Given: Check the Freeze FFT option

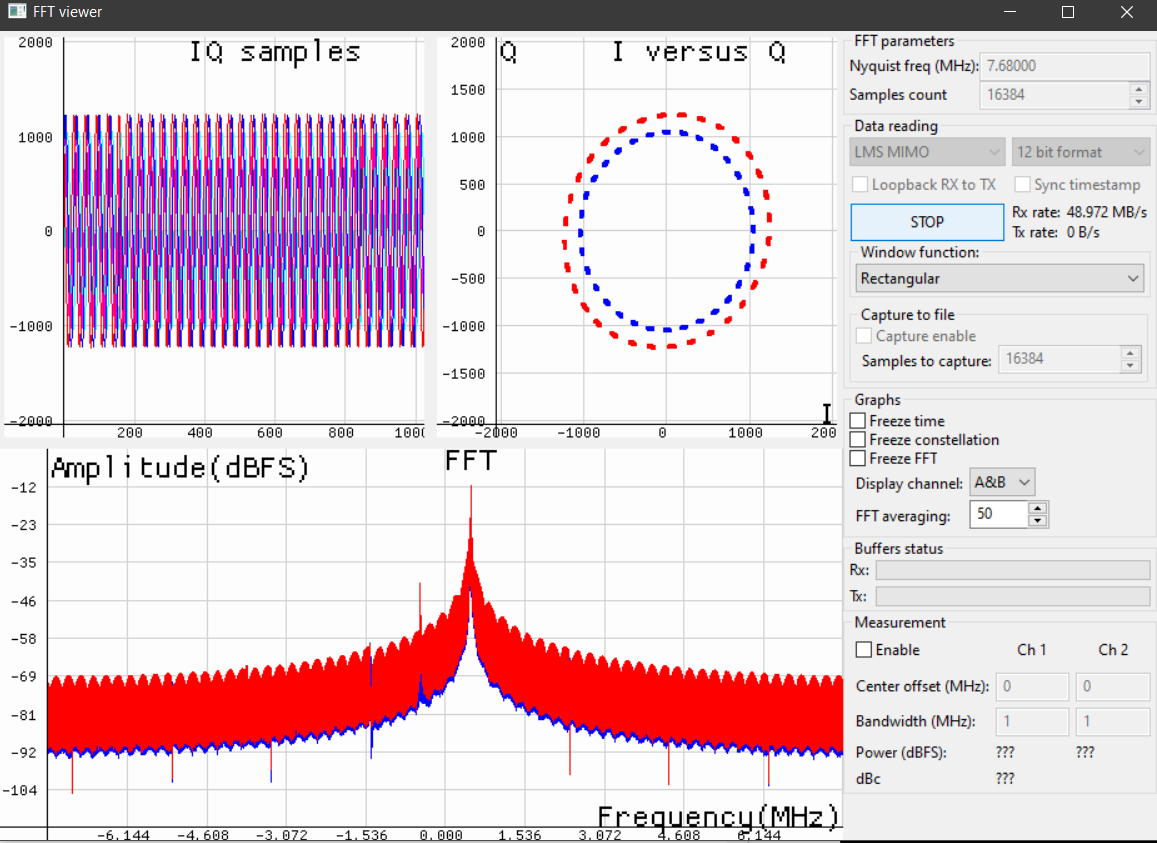Looking at the screenshot, I should 858,459.
